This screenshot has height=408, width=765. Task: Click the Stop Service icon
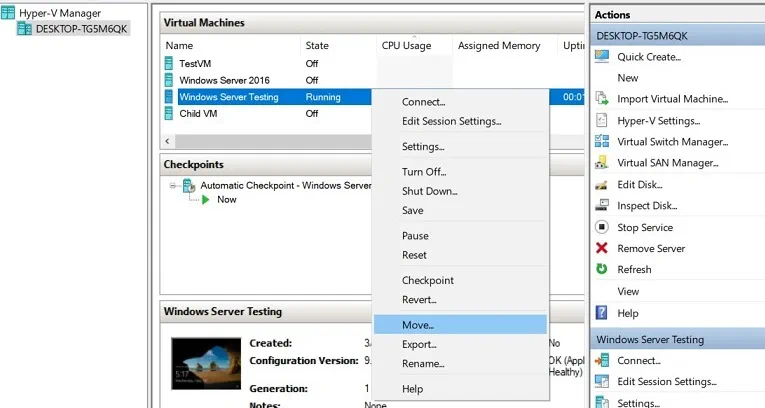point(602,227)
